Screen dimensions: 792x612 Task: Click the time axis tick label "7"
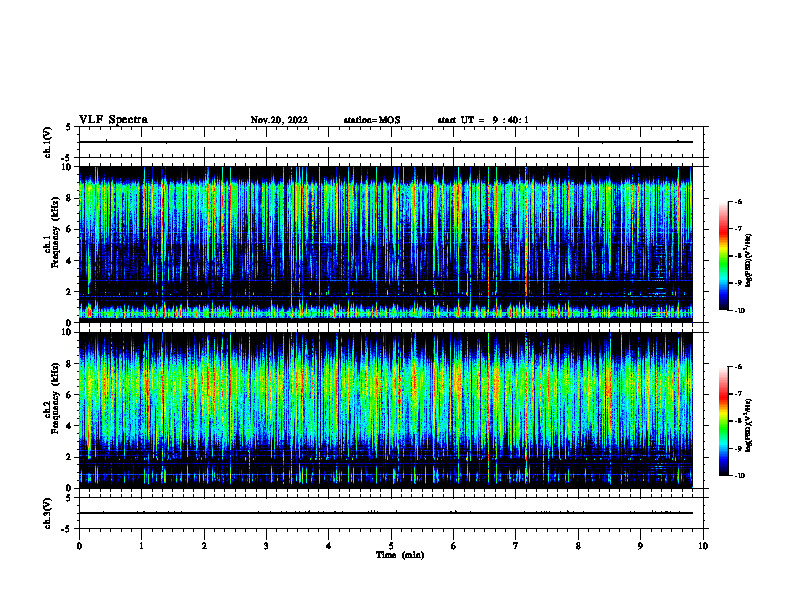(516, 546)
